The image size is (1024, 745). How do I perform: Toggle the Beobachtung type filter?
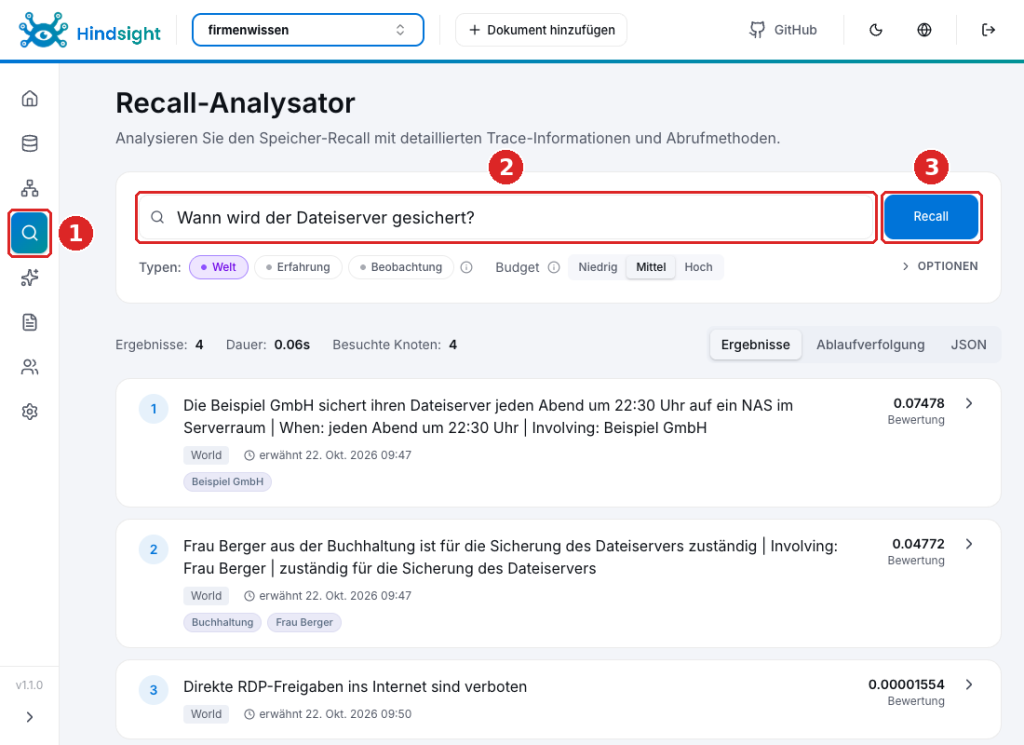[x=401, y=267]
